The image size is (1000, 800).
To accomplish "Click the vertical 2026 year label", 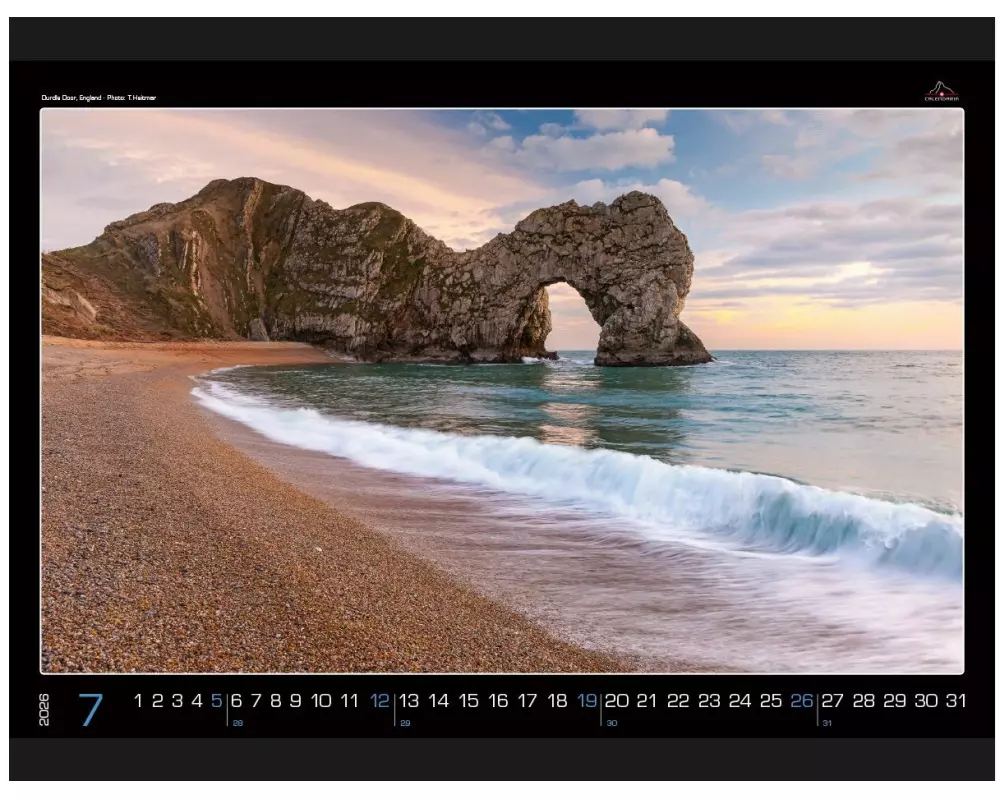I will (44, 710).
